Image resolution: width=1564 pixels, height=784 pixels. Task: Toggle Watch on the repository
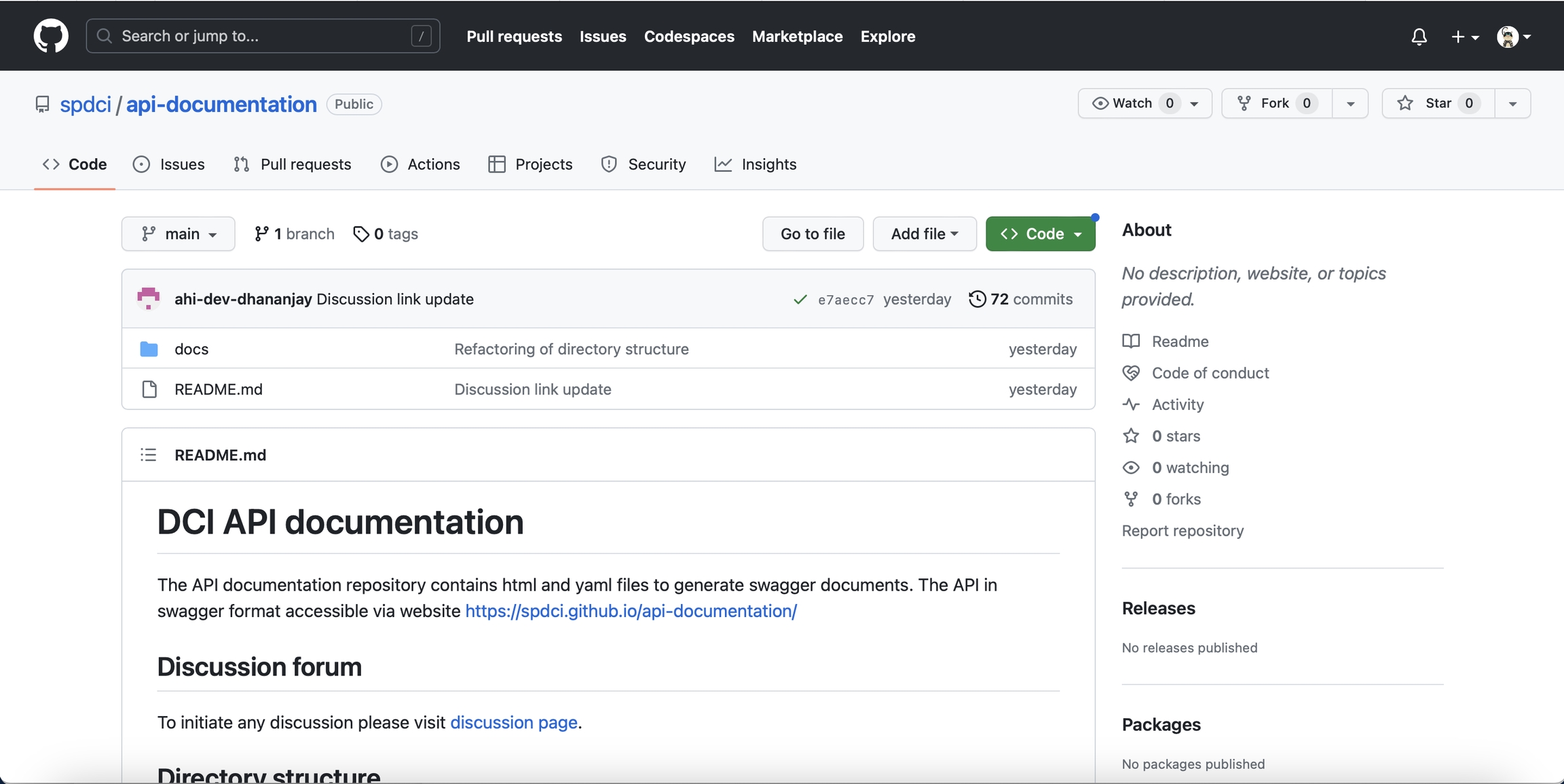[x=1134, y=103]
